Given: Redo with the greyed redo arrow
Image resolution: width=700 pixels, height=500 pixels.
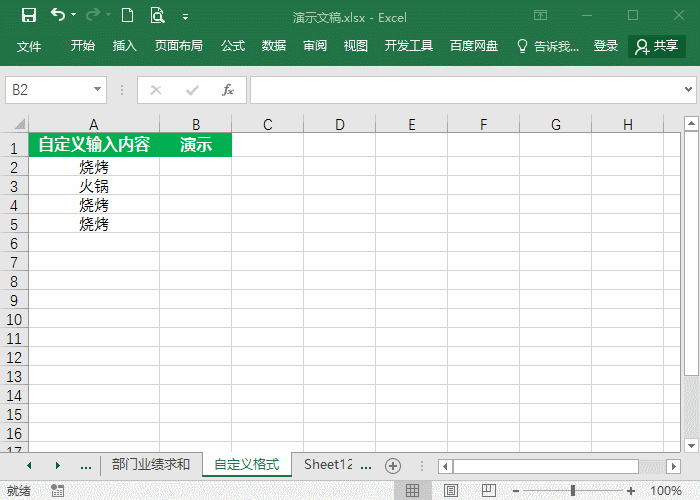Looking at the screenshot, I should (x=93, y=15).
